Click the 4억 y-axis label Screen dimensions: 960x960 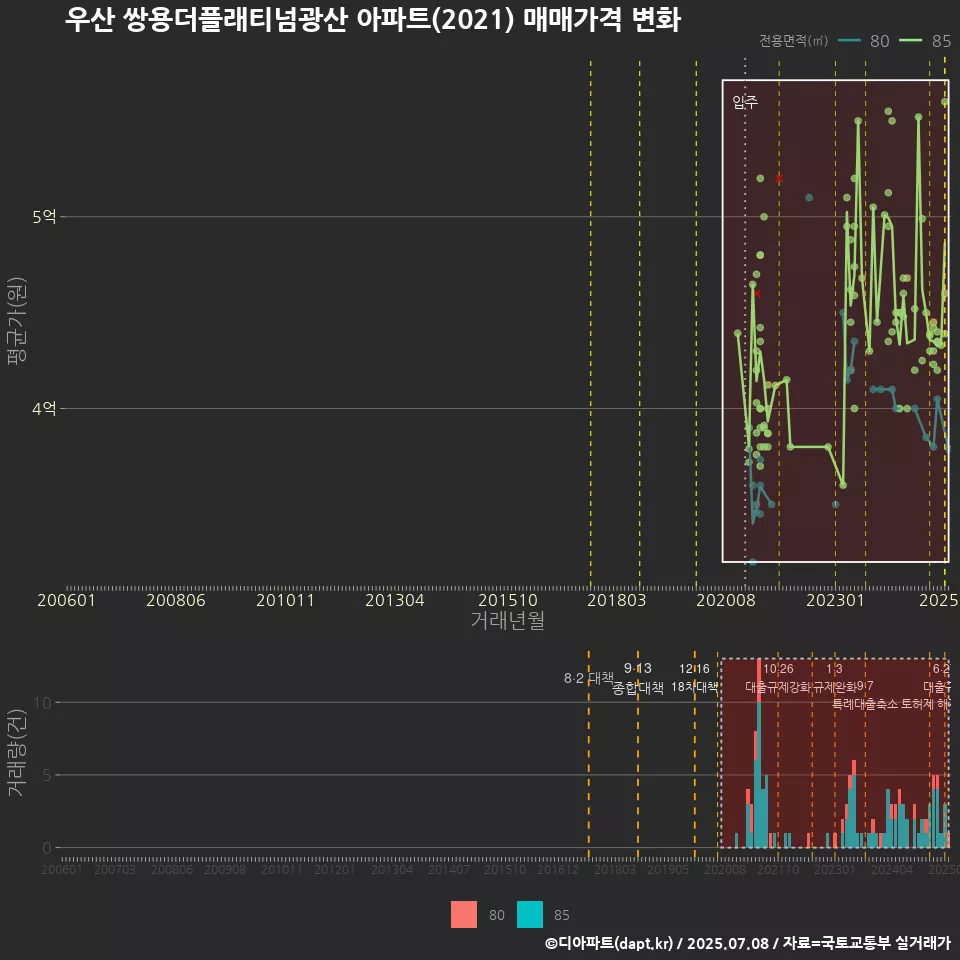[x=44, y=408]
